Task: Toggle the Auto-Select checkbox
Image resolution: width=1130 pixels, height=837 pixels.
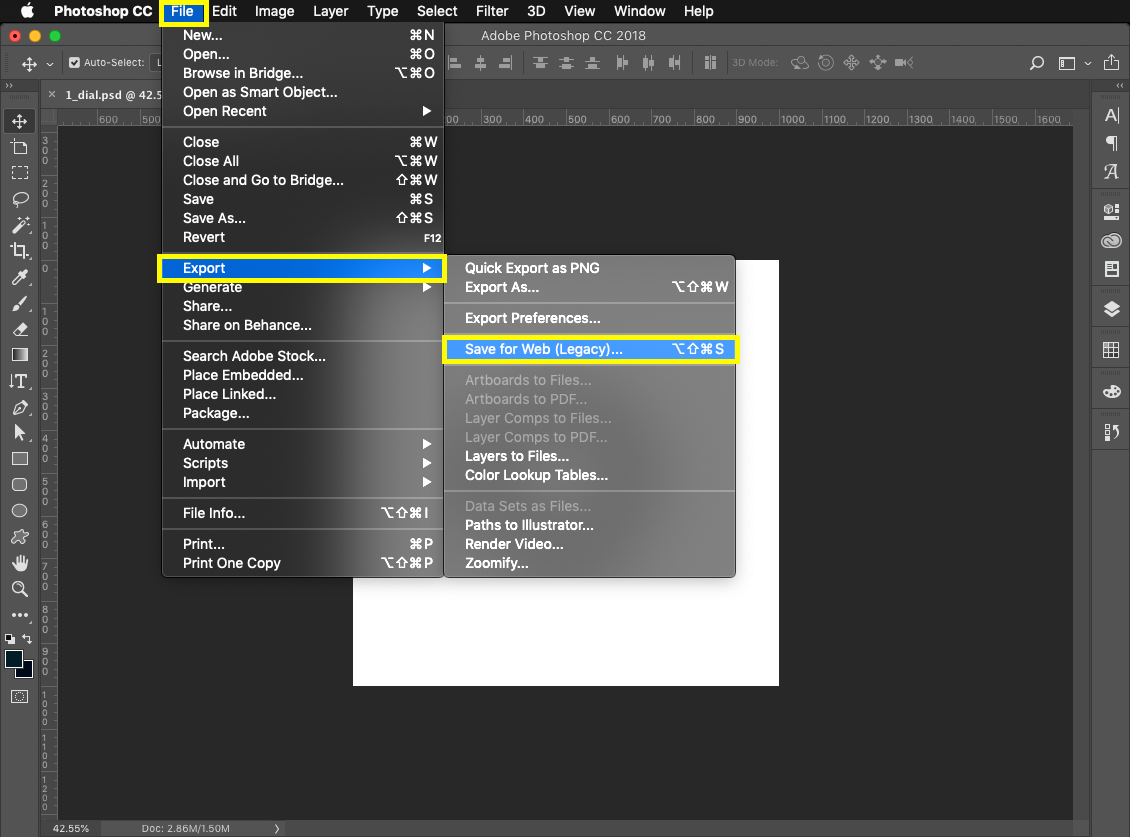Action: click(74, 63)
